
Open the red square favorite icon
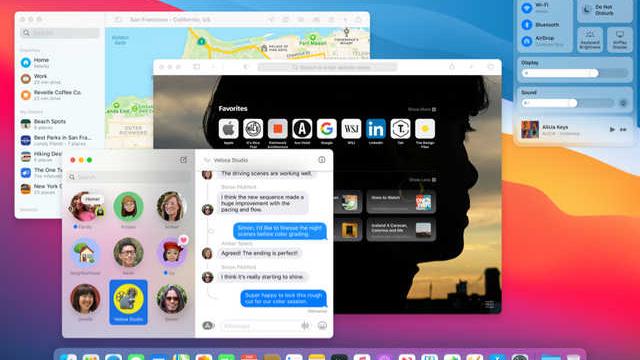click(278, 129)
